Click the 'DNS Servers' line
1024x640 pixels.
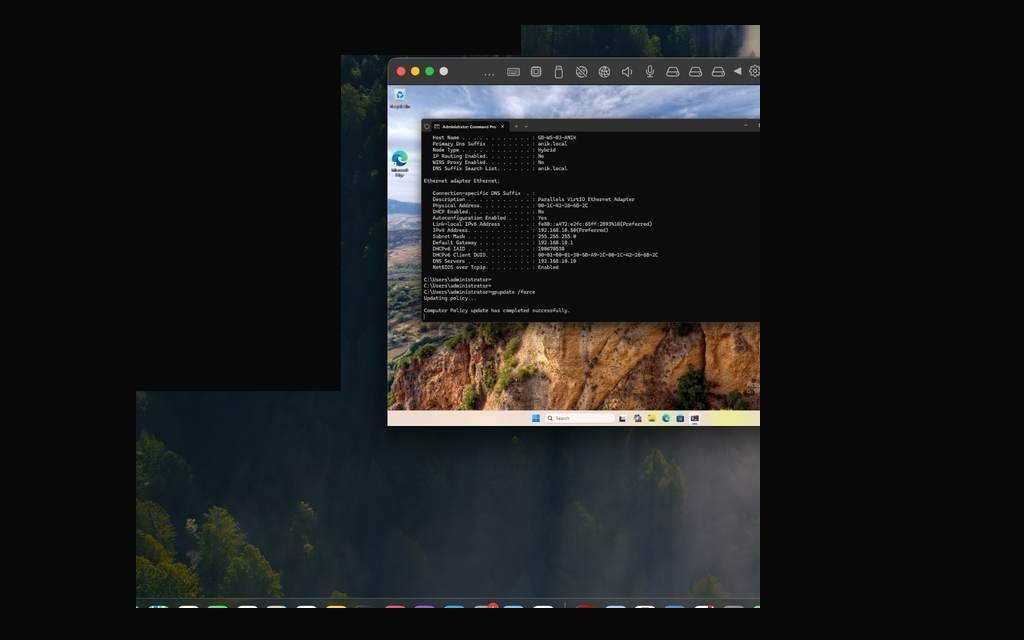(x=504, y=261)
